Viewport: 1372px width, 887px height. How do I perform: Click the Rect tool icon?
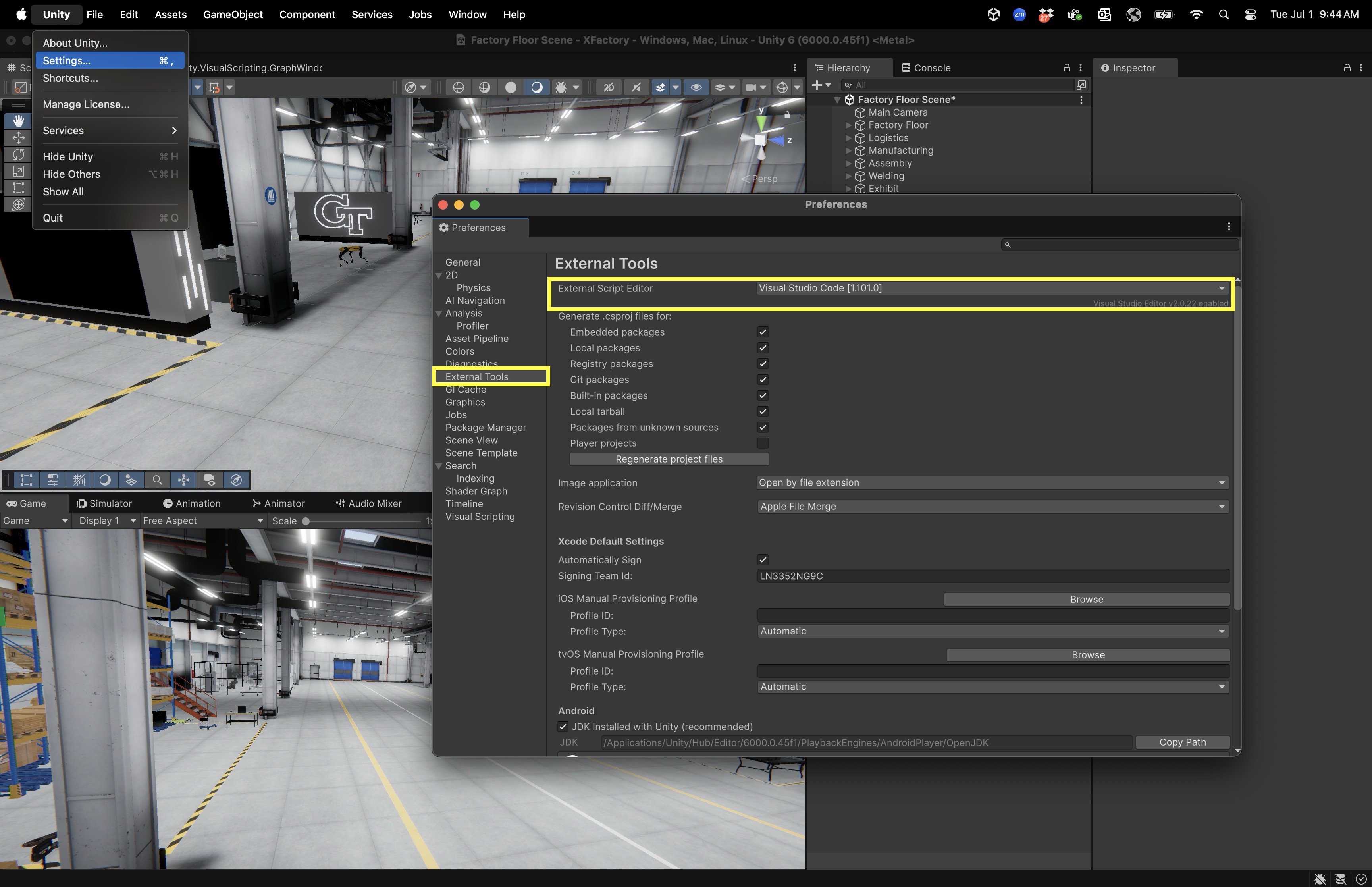click(x=18, y=188)
